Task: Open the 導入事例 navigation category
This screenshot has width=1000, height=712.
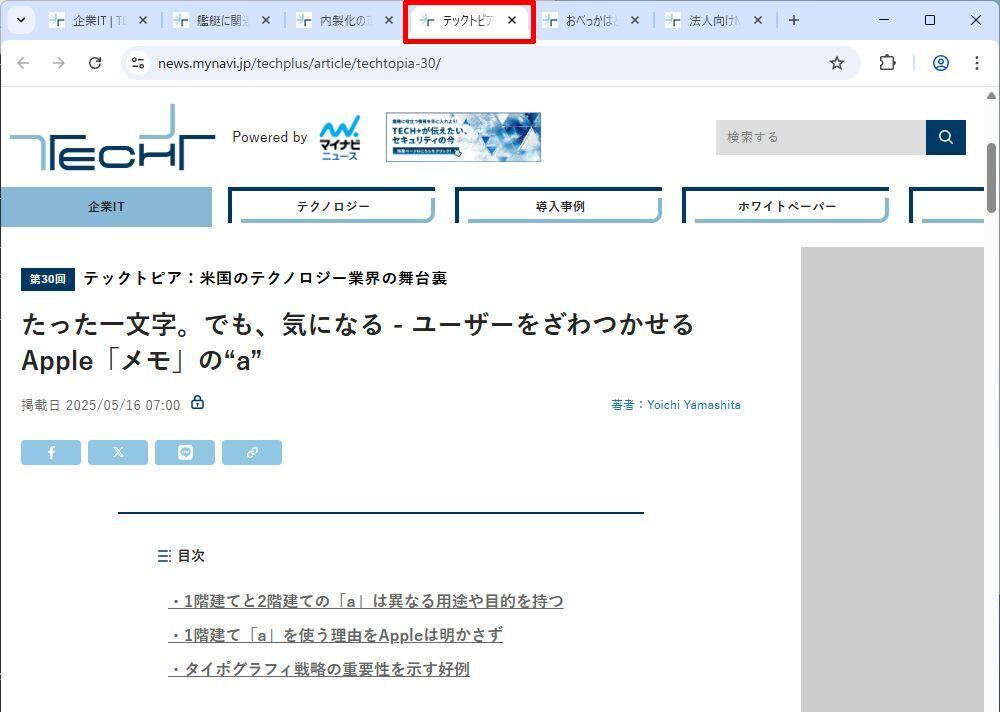Action: coord(559,206)
